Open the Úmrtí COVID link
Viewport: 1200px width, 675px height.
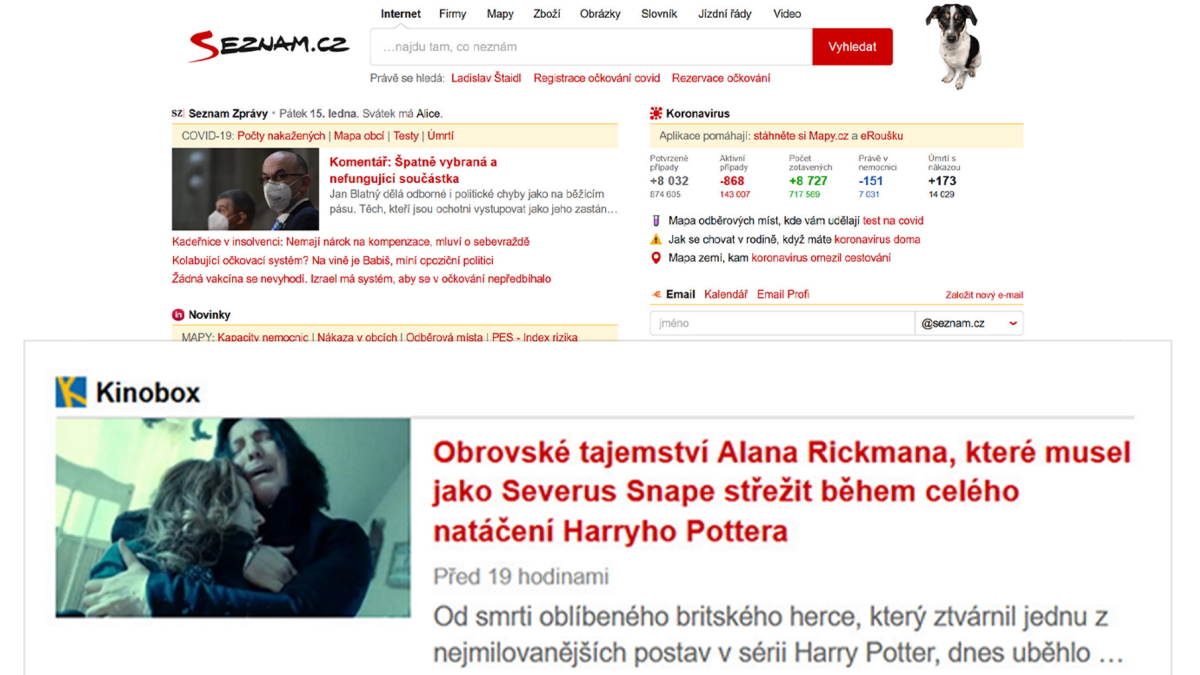click(440, 136)
